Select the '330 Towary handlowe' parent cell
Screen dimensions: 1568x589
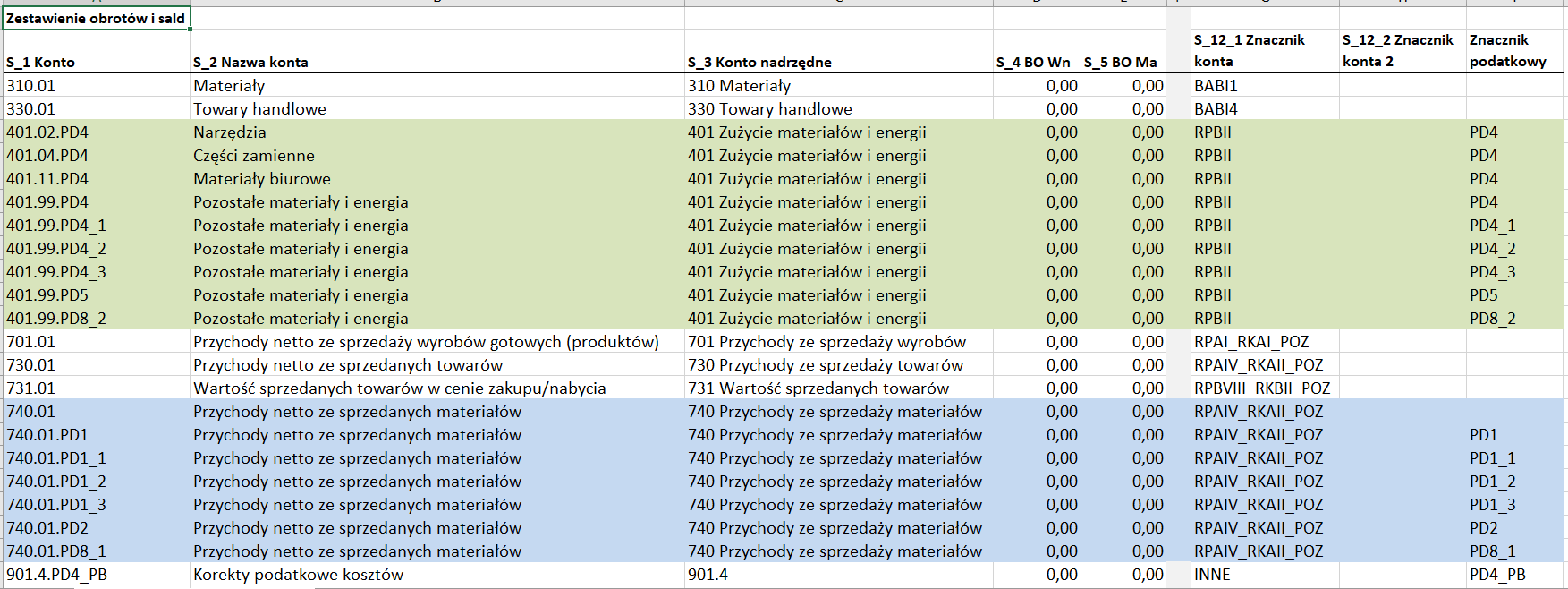coord(838,108)
